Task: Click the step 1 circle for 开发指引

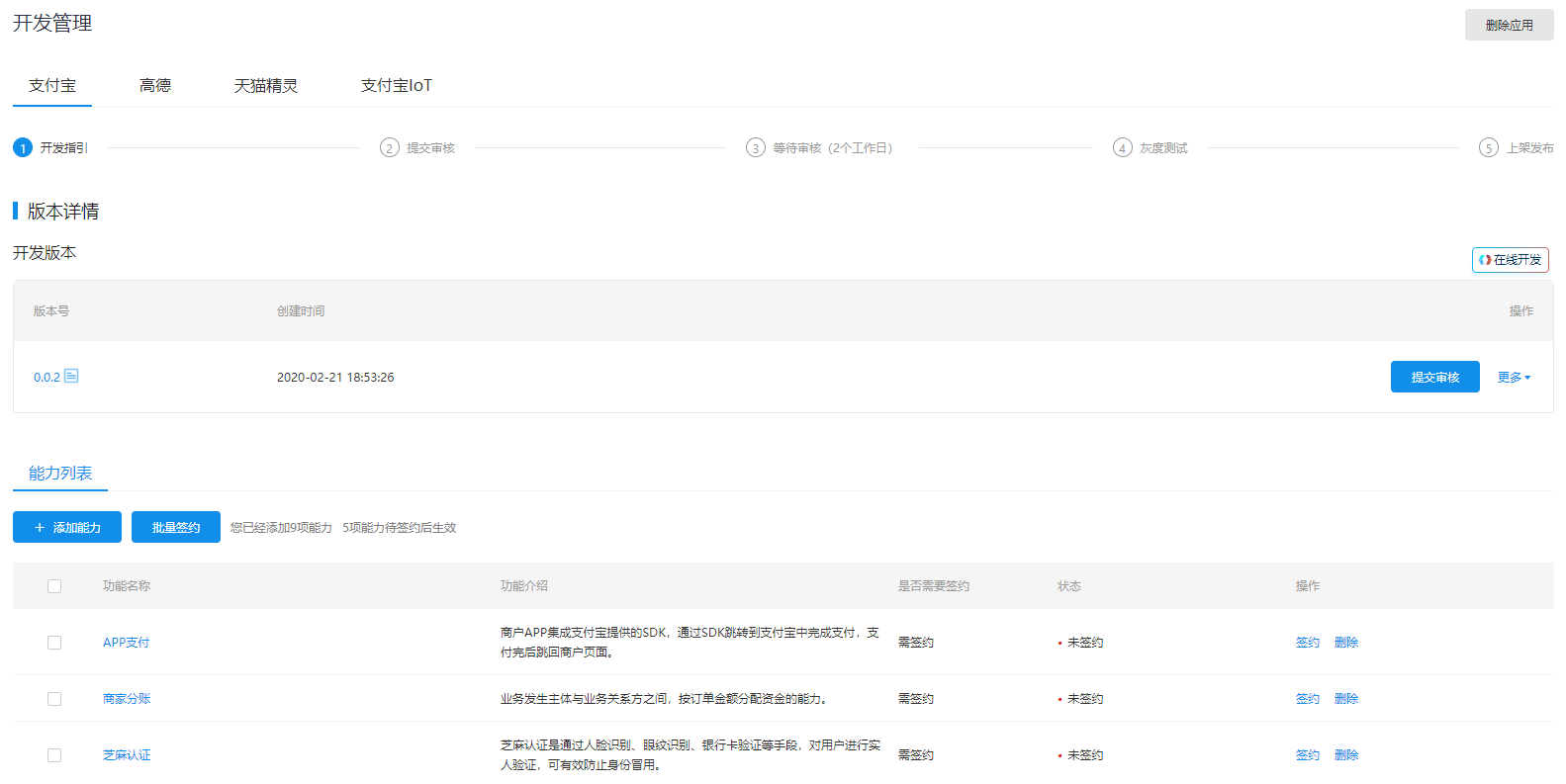Action: (23, 147)
